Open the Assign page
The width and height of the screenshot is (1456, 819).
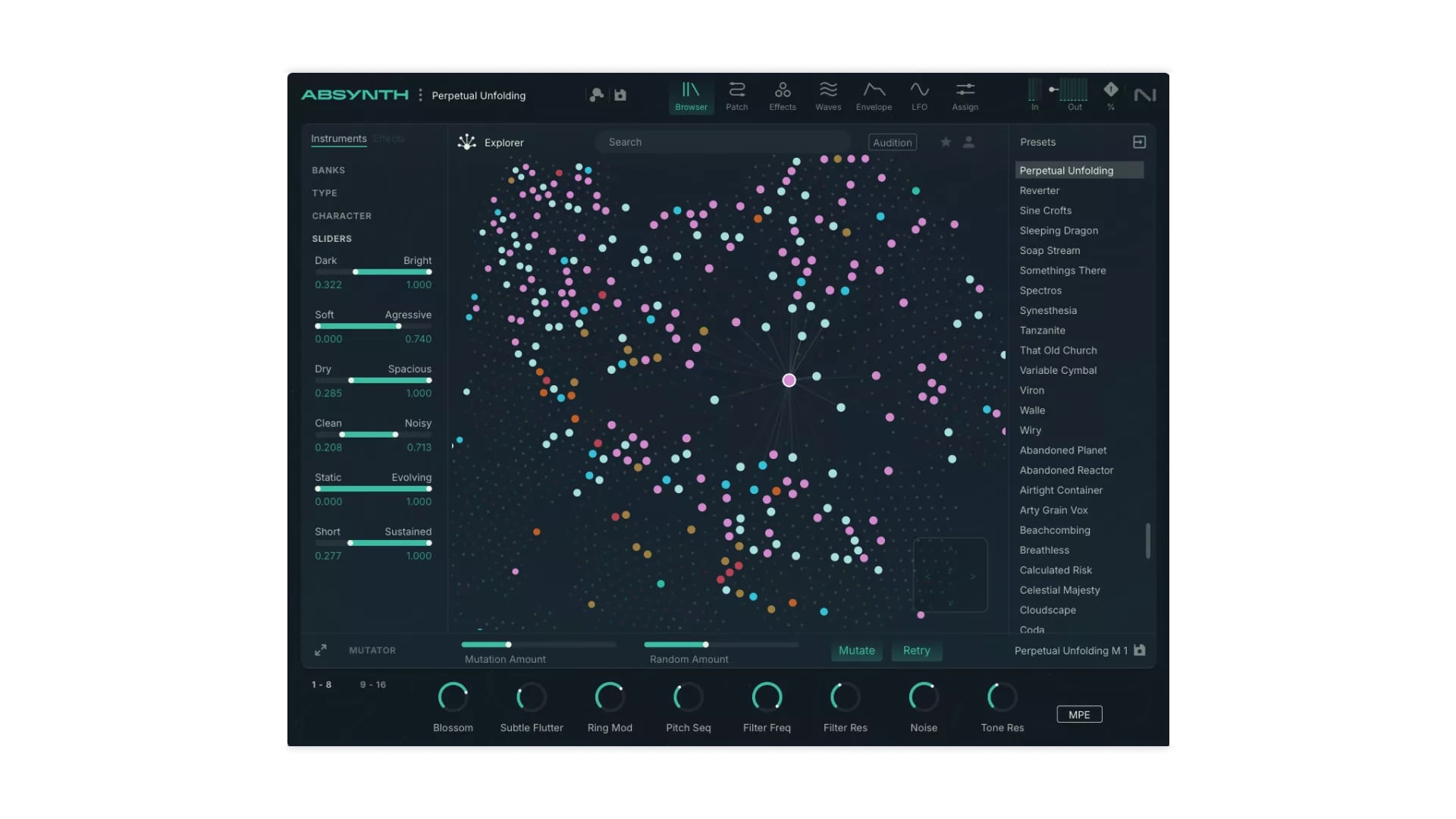(965, 96)
